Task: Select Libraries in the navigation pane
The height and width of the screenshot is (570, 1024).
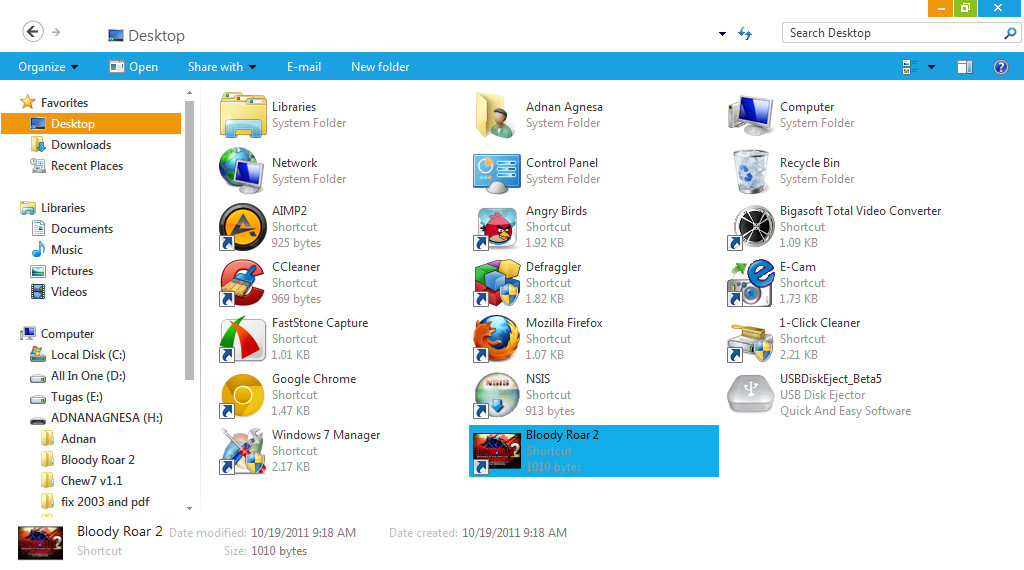Action: point(52,208)
